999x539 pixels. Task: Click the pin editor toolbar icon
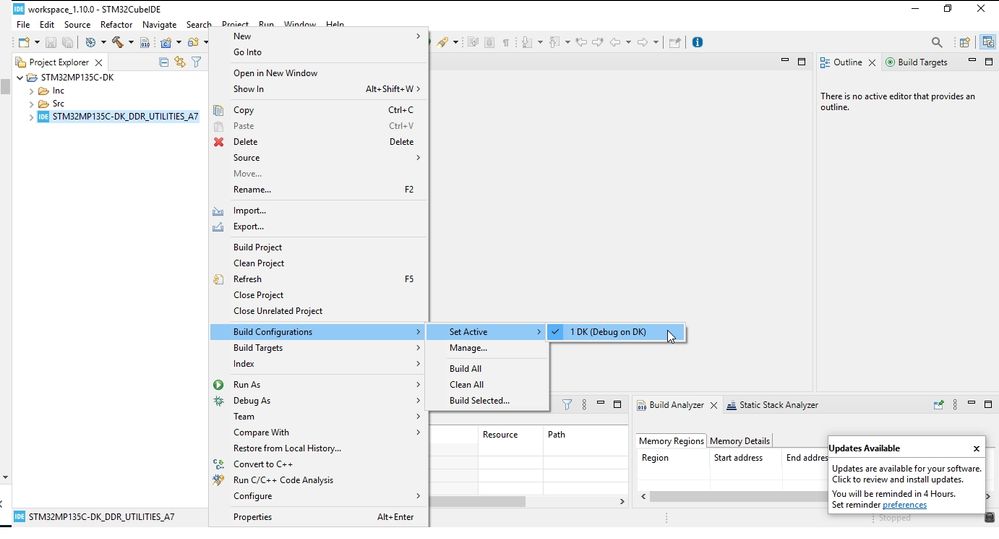(x=675, y=43)
